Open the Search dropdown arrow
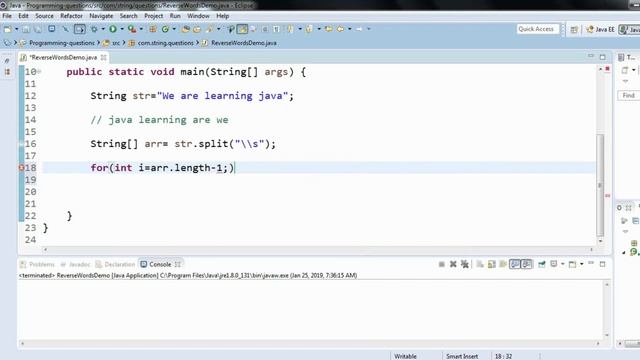This screenshot has height=360, width=640. pyautogui.click(x=219, y=29)
